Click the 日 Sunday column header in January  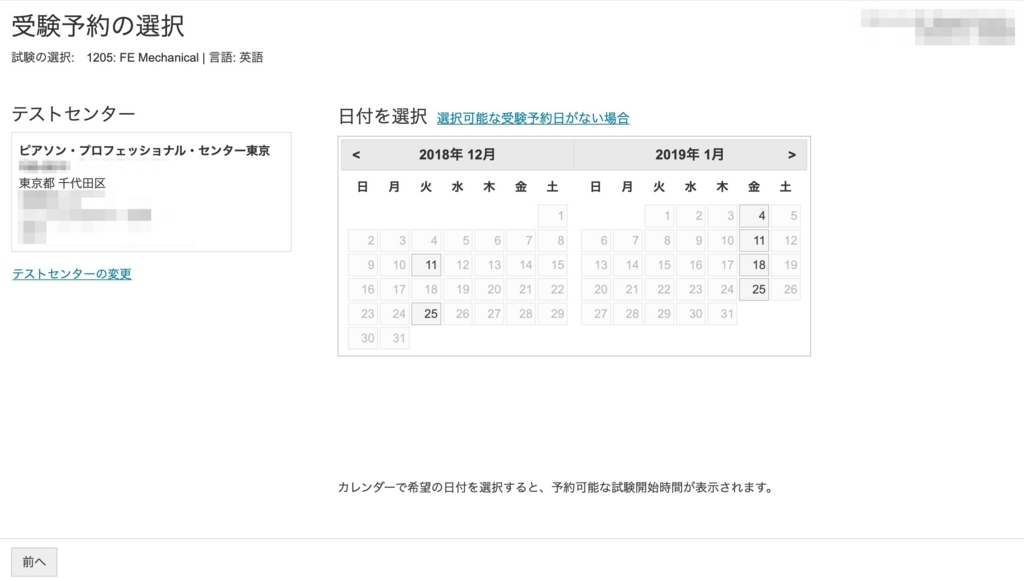tap(594, 187)
